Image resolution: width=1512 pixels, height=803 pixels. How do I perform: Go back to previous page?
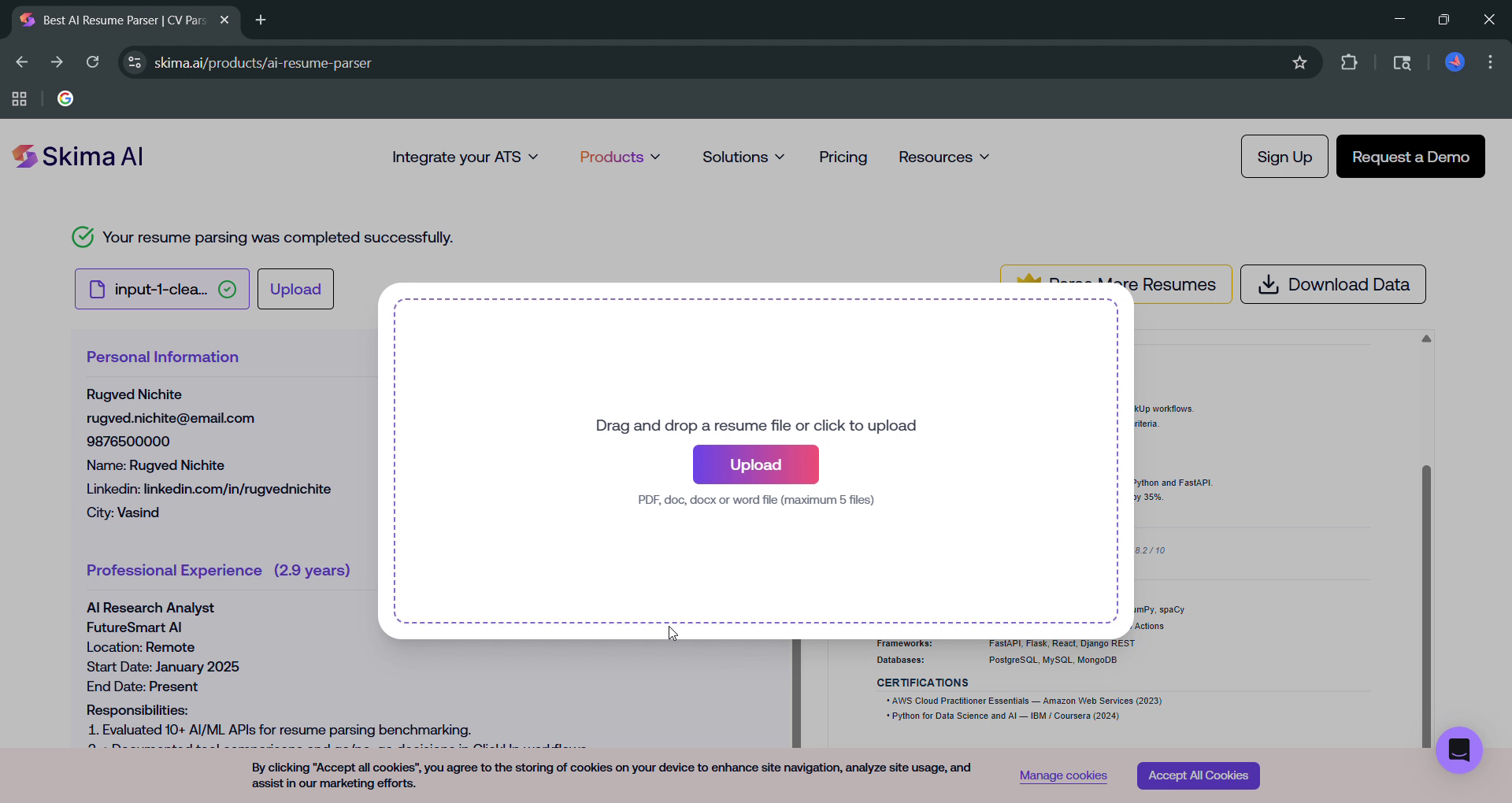coord(21,62)
